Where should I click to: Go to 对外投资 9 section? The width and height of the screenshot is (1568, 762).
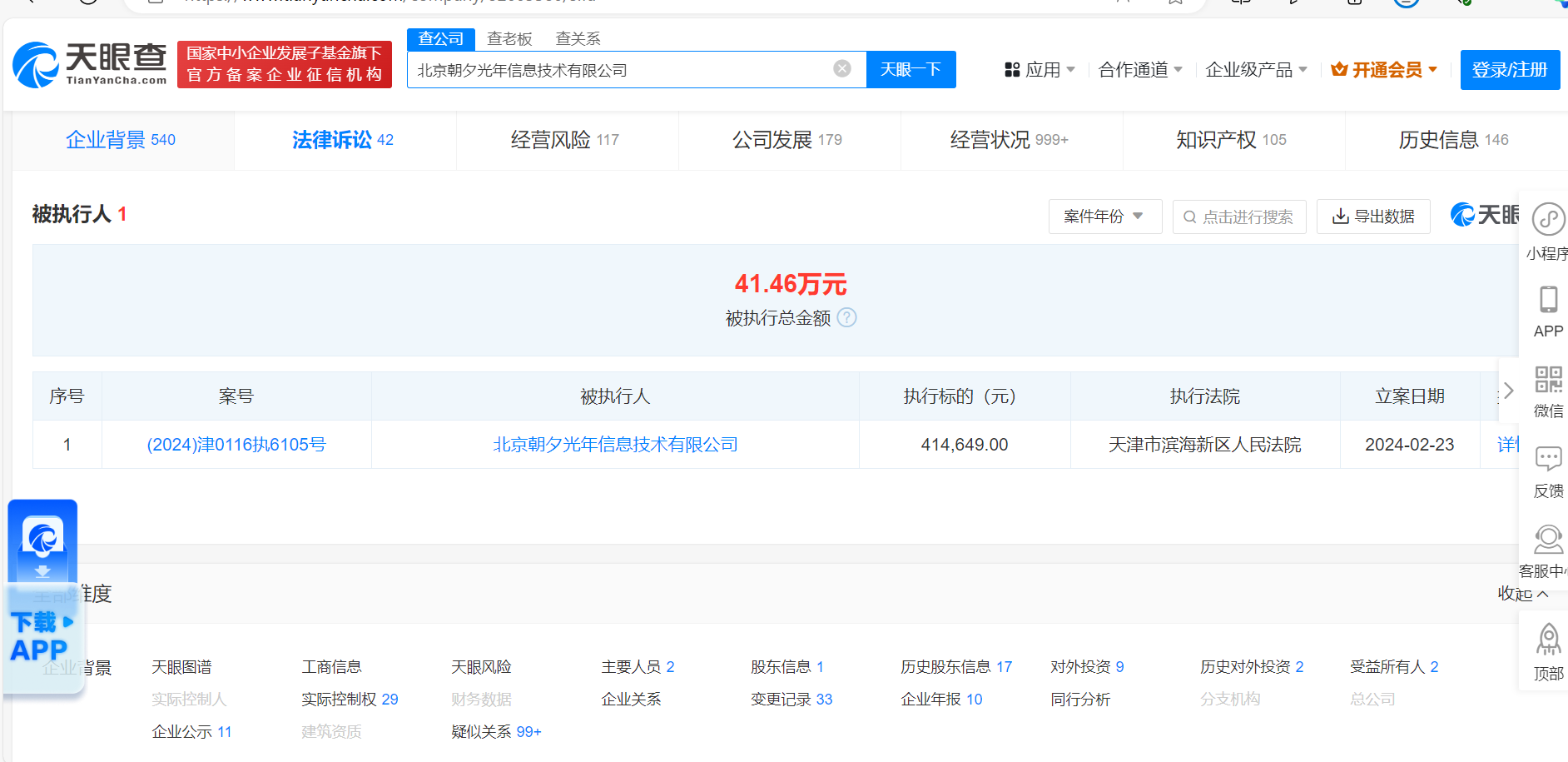click(1087, 667)
